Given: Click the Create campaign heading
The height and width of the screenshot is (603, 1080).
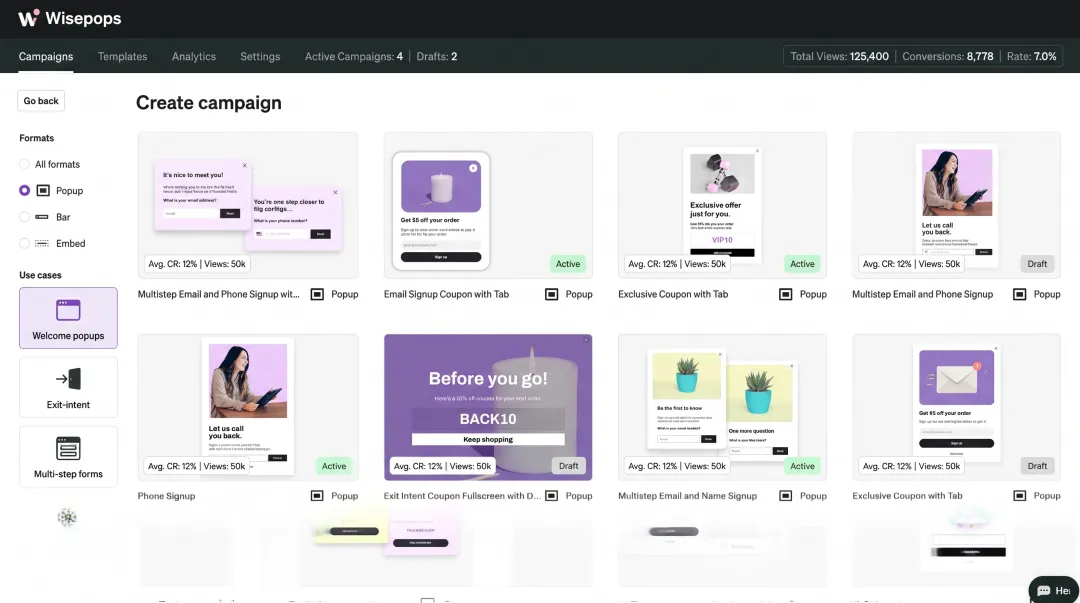Looking at the screenshot, I should [209, 103].
